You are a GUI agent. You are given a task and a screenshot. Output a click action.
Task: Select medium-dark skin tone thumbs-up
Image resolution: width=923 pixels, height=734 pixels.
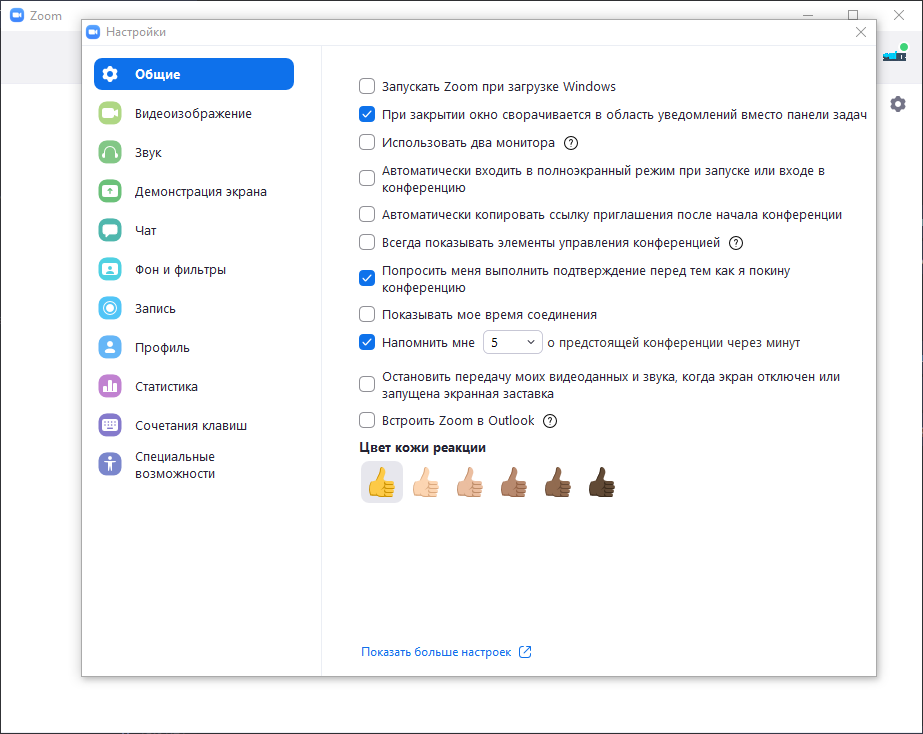click(x=557, y=482)
